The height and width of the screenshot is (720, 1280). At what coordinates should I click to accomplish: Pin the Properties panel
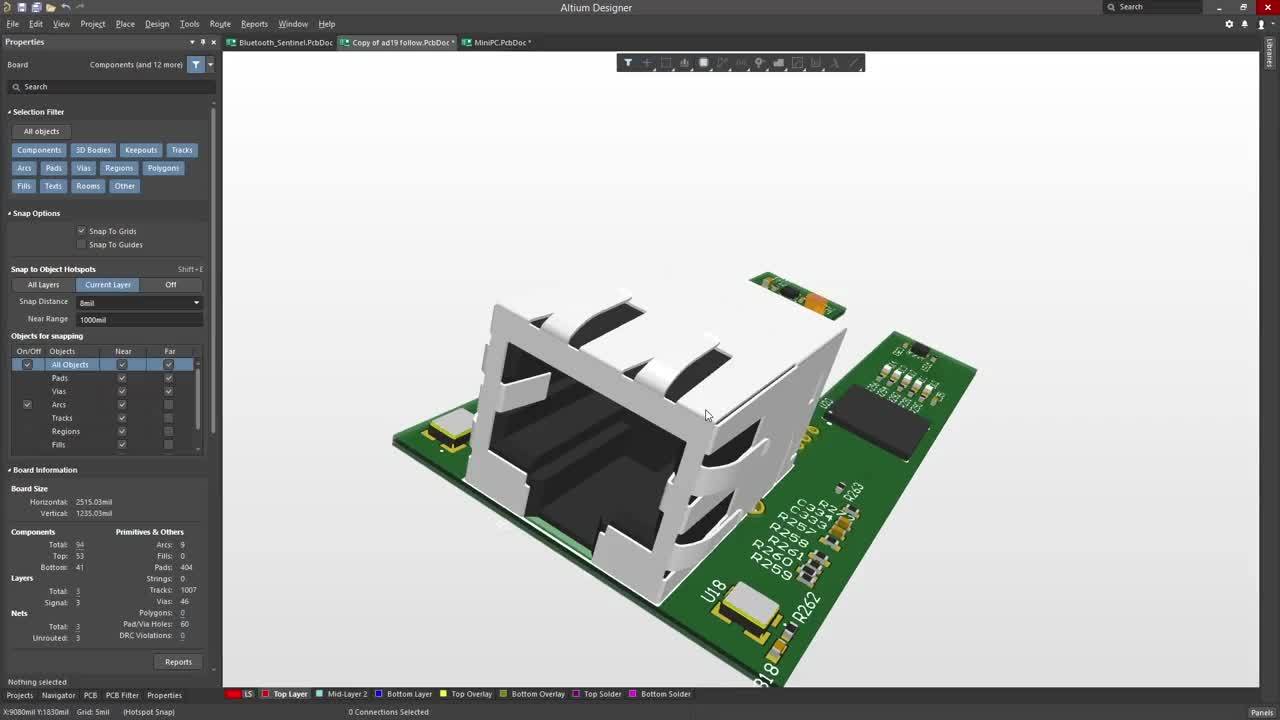point(202,42)
